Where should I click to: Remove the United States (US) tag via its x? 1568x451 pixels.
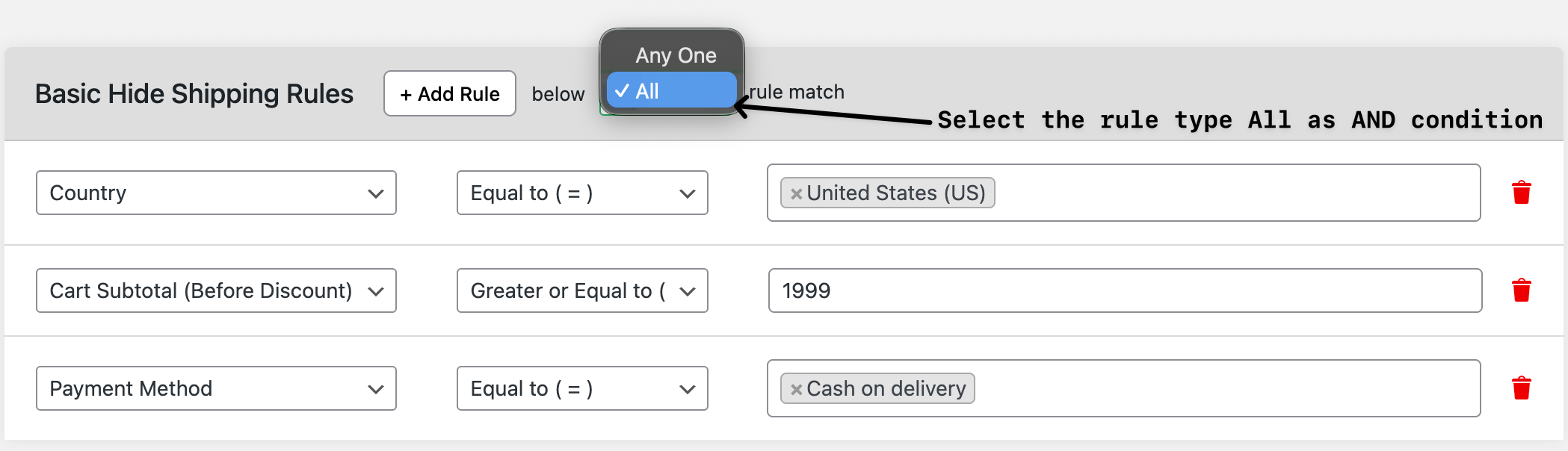tap(795, 193)
